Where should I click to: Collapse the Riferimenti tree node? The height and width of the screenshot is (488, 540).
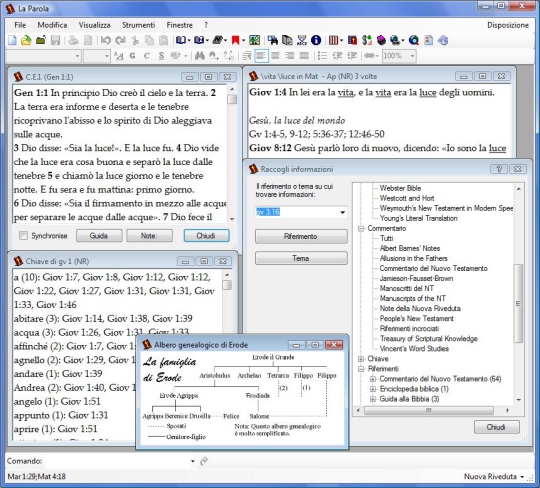361,369
